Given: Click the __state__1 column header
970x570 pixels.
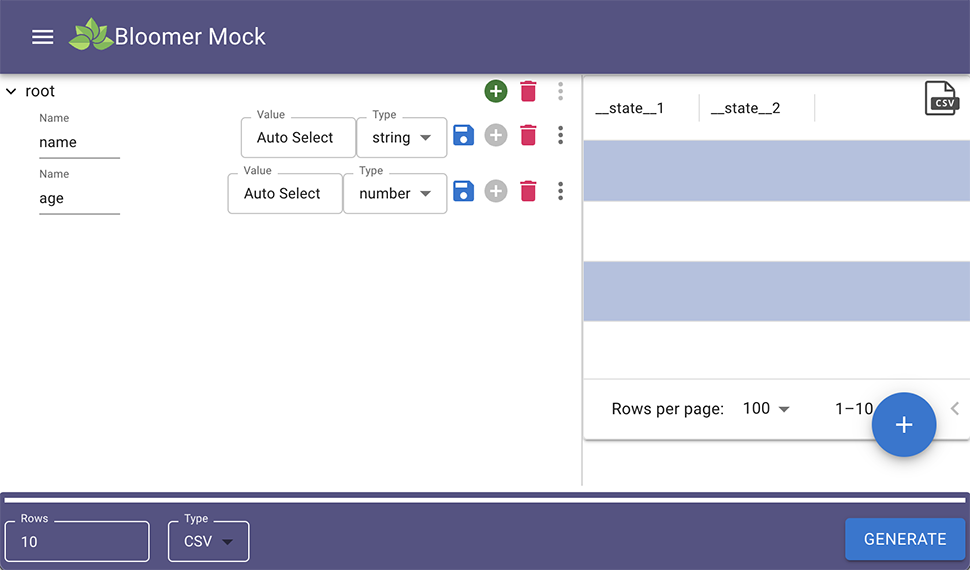Looking at the screenshot, I should tap(629, 108).
